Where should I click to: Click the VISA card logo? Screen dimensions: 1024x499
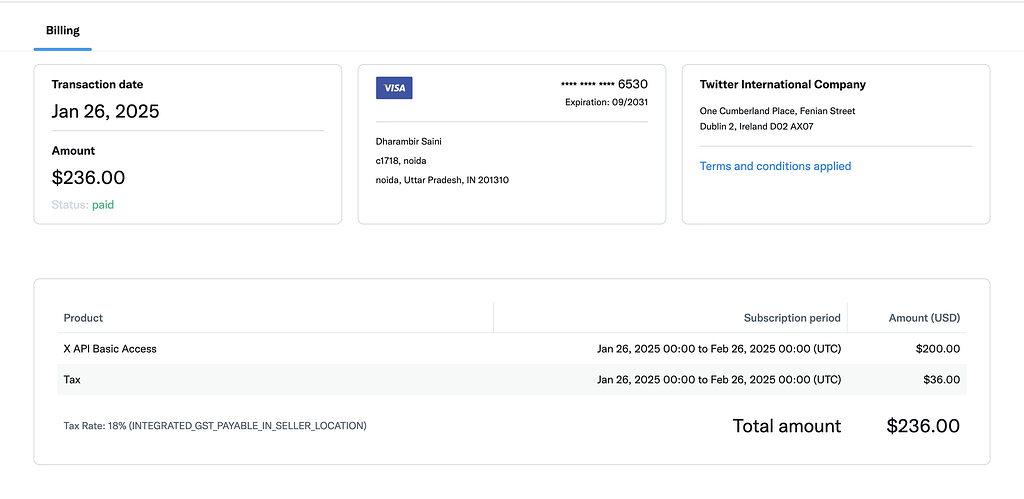[394, 88]
